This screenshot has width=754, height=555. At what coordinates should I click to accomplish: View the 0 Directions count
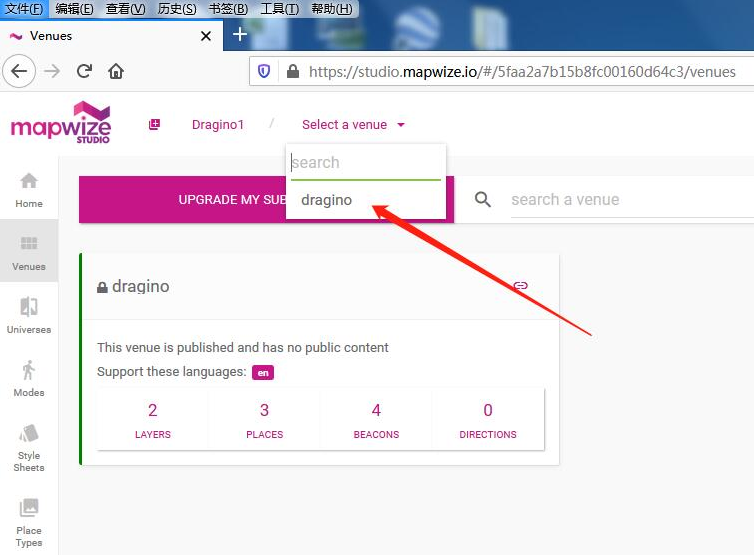[488, 420]
